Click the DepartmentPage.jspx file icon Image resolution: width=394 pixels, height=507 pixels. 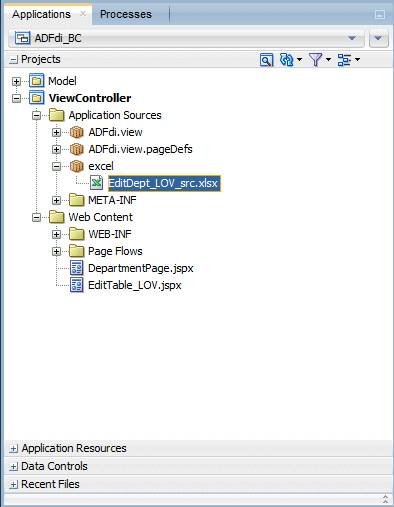76,268
